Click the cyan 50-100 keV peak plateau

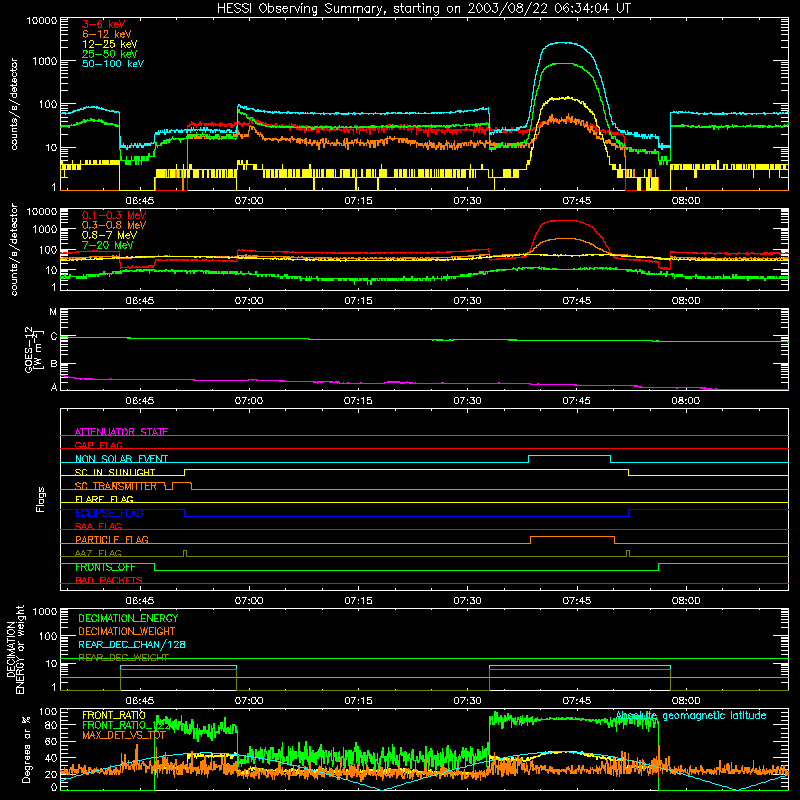[563, 43]
